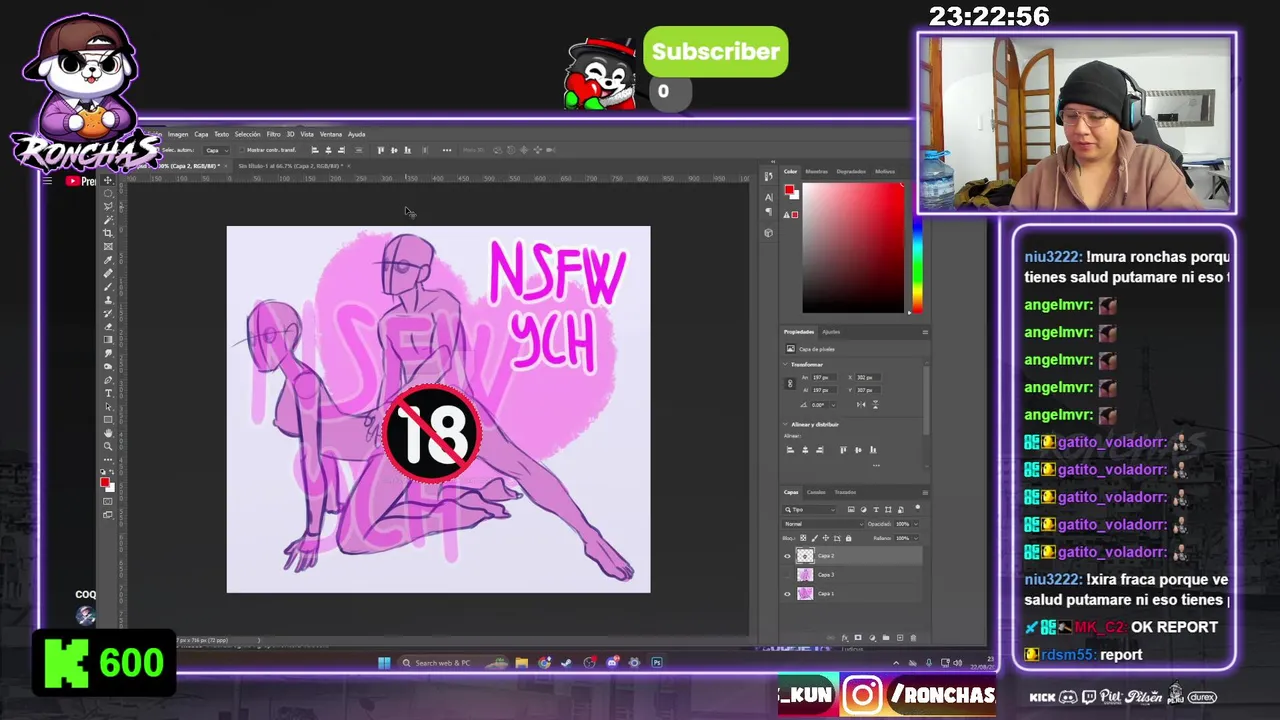Select the Brush tool

click(108, 286)
